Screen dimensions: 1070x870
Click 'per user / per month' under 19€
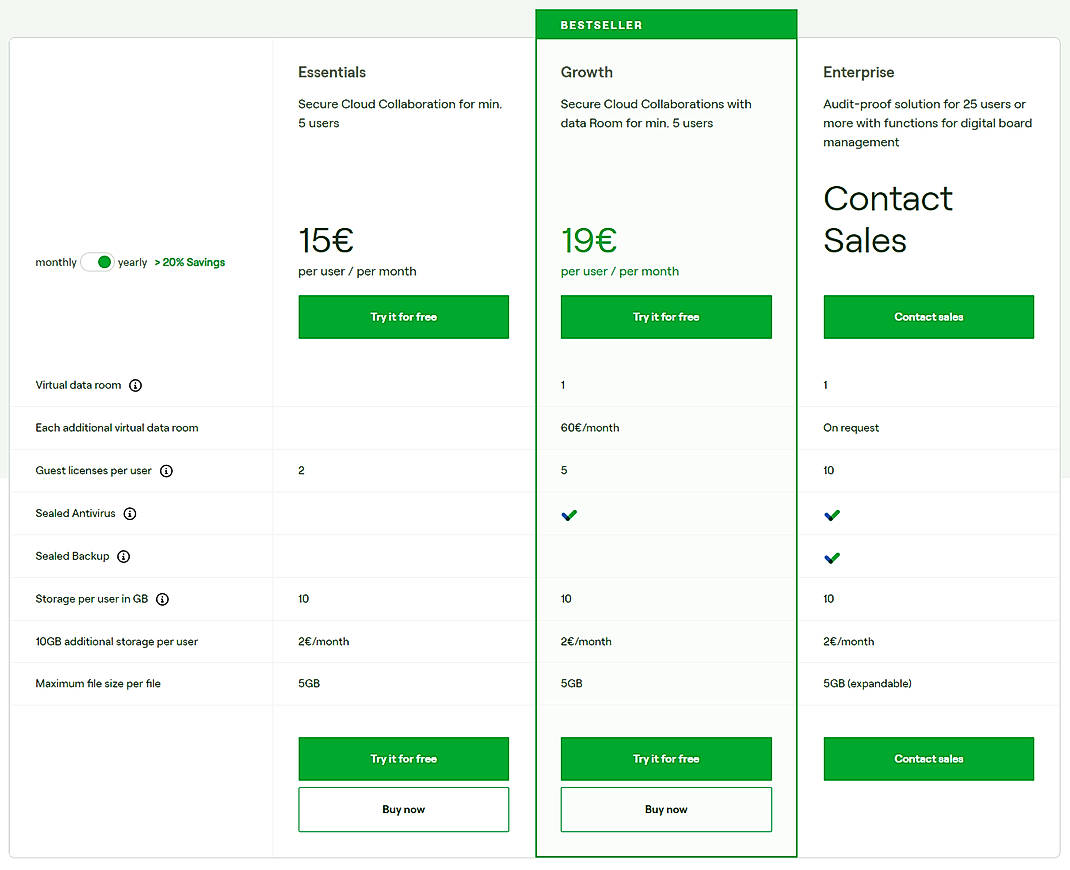tap(620, 272)
